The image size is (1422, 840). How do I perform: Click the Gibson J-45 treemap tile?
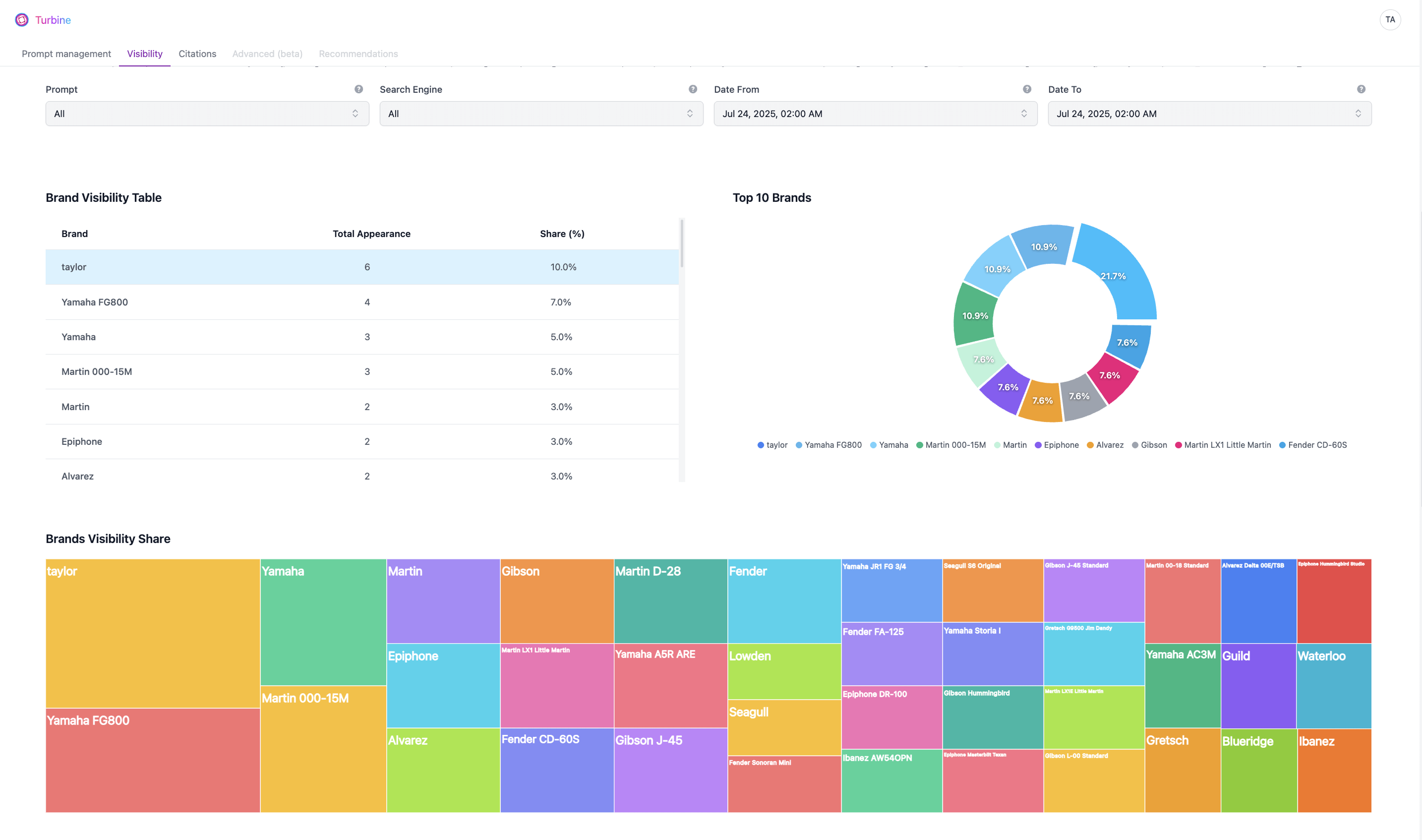tap(670, 771)
